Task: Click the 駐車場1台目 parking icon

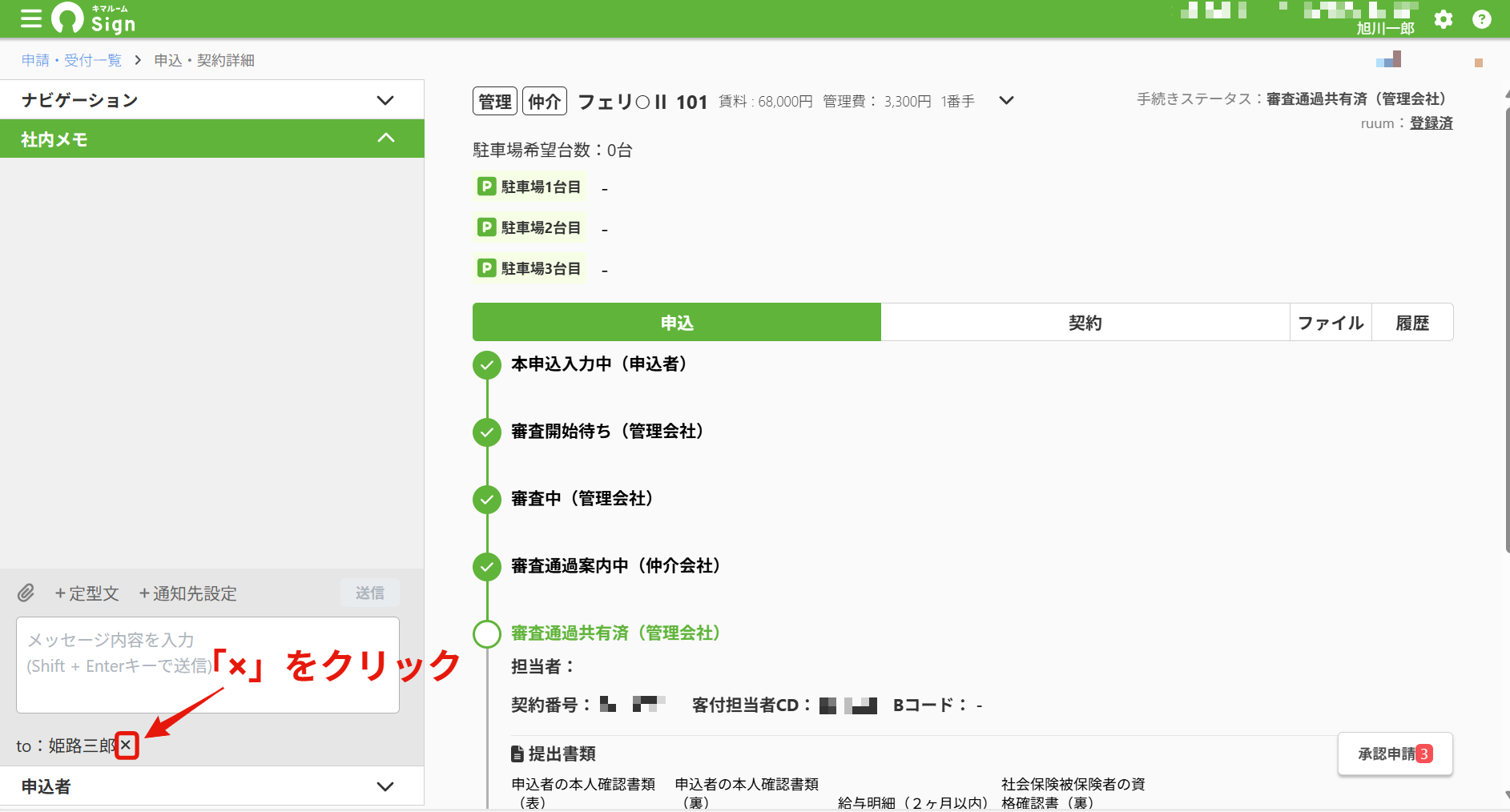Action: pos(486,187)
